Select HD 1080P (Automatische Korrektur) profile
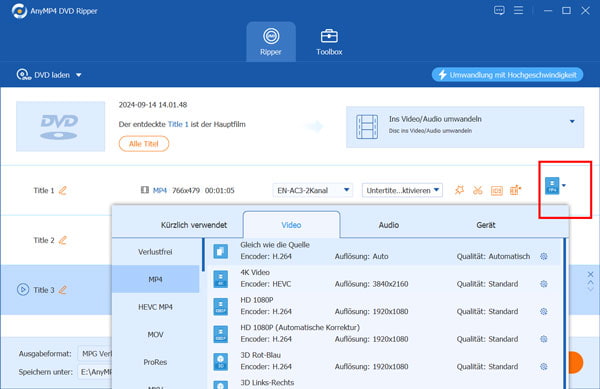The height and width of the screenshot is (389, 600). click(x=384, y=334)
